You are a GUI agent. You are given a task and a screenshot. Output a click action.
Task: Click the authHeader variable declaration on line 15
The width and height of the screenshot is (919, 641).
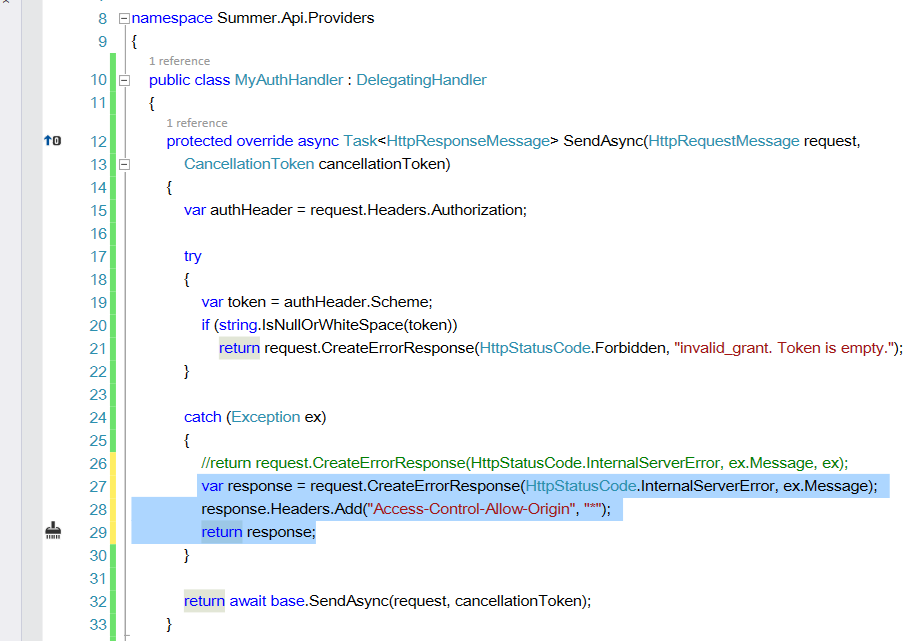[x=251, y=210]
